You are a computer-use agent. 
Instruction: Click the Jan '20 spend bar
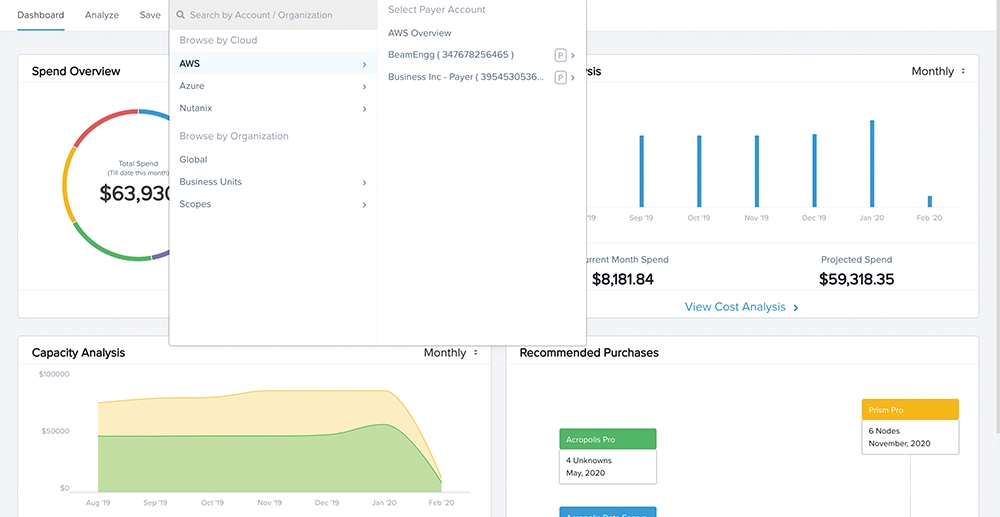pyautogui.click(x=872, y=163)
